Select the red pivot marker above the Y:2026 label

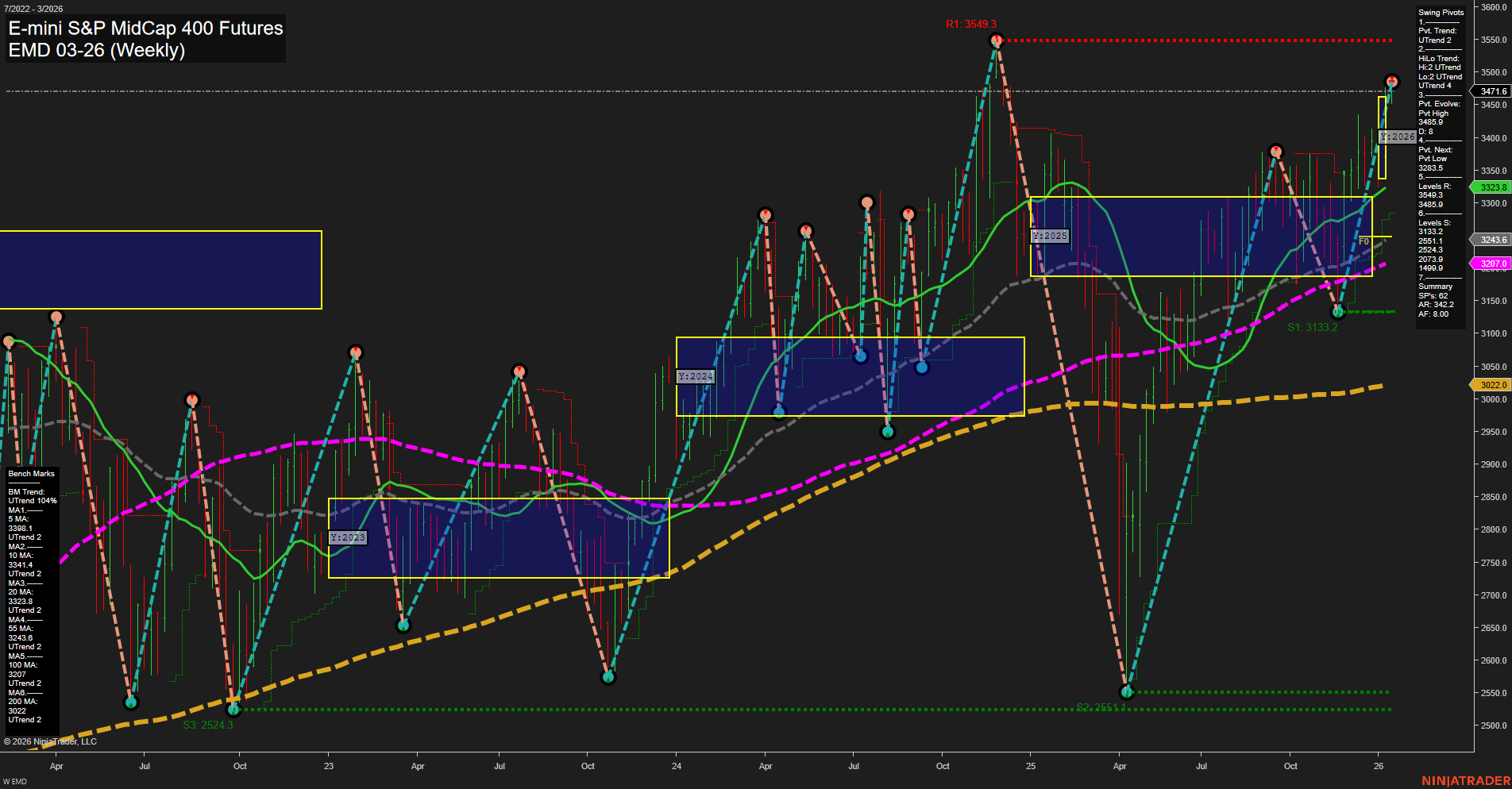[1390, 79]
